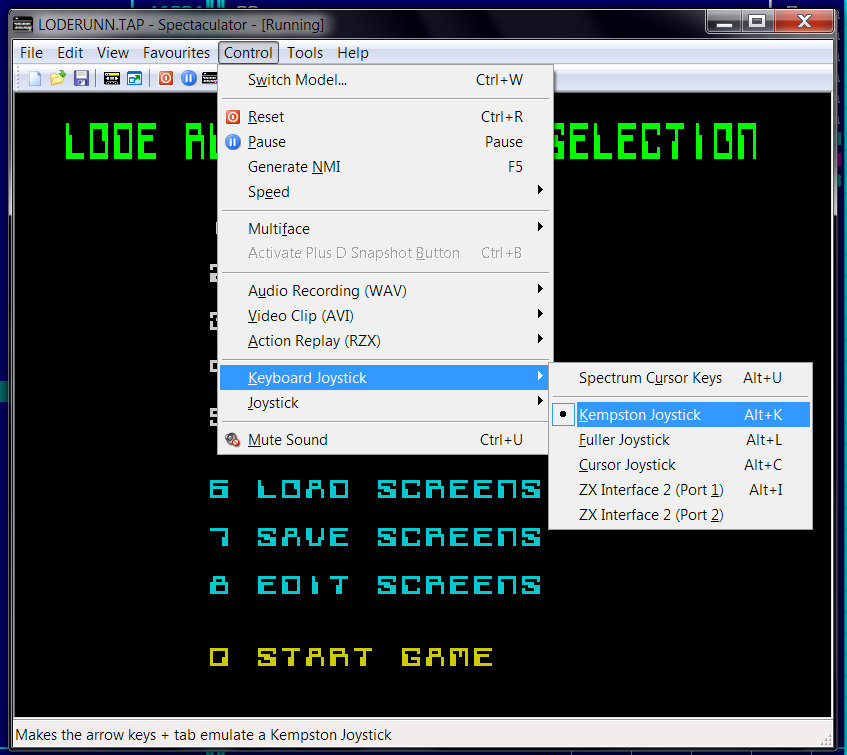Open the File menu

[x=31, y=53]
